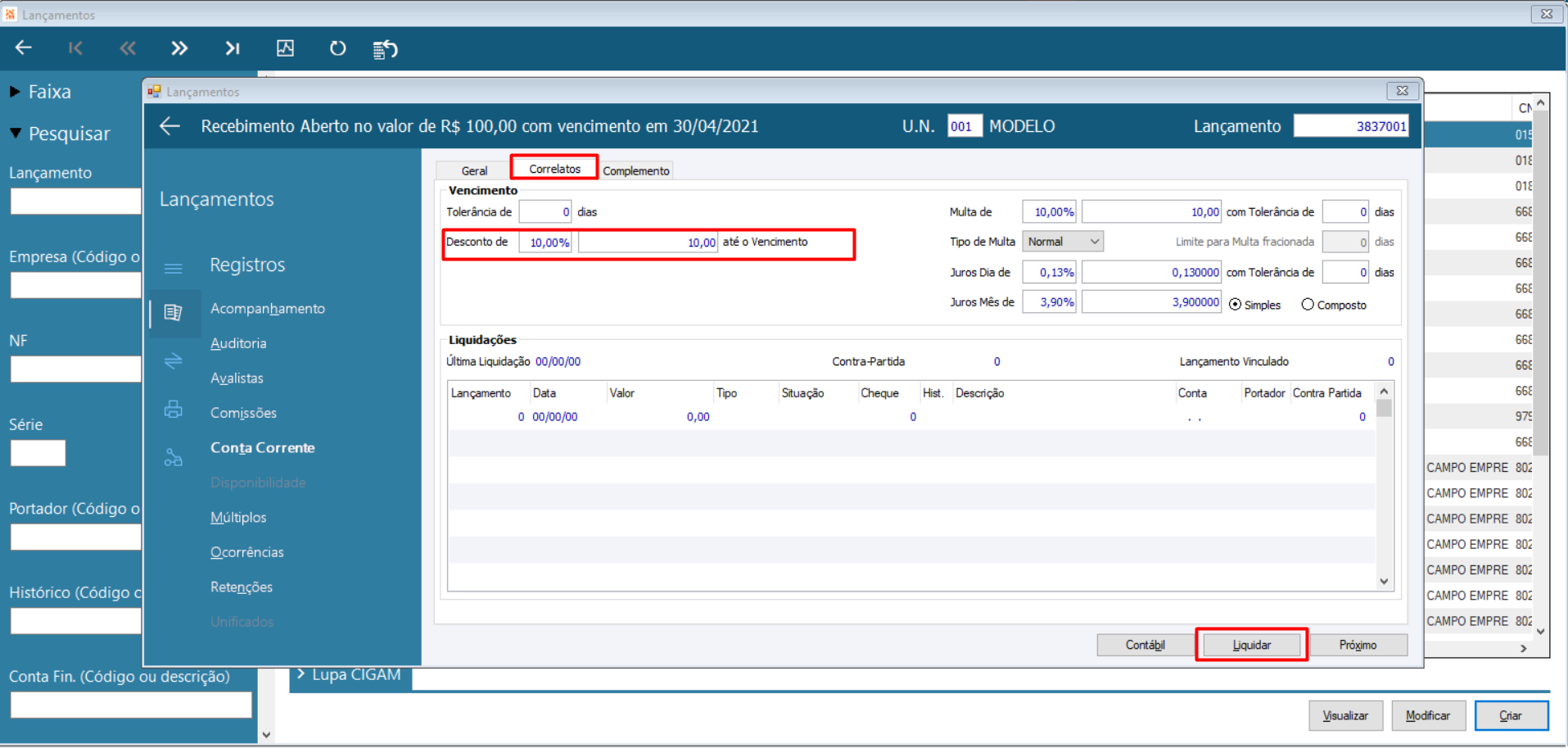
Task: Open Múltiplos in the sidebar
Action: 238,518
